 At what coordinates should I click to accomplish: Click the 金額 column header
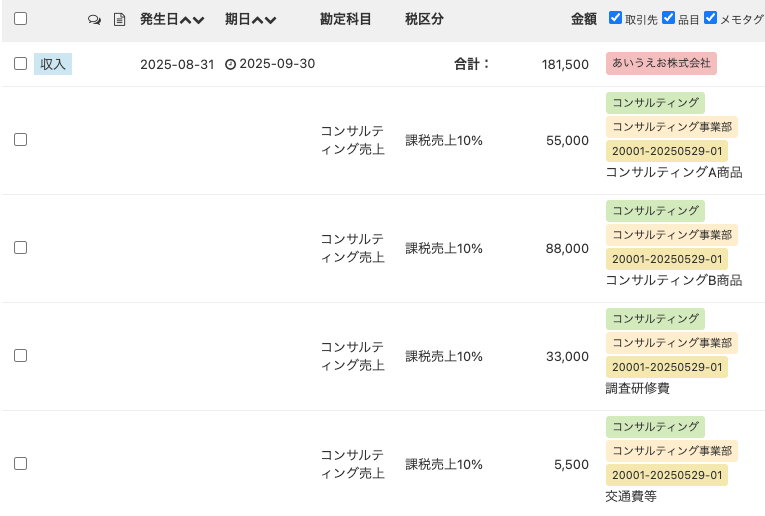(x=584, y=19)
